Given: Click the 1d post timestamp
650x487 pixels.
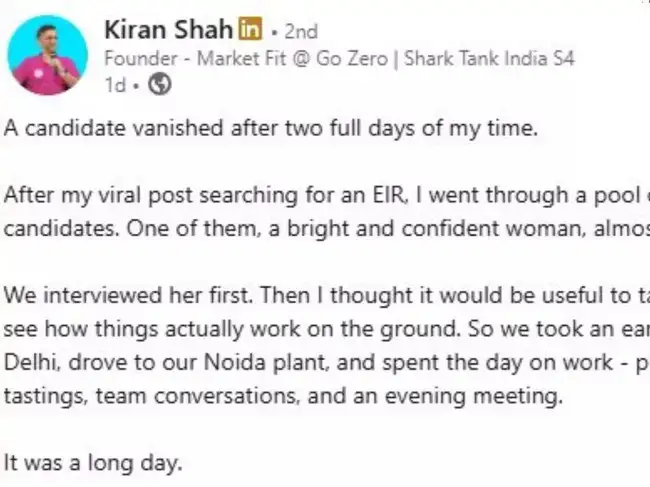Looking at the screenshot, I should tap(115, 85).
